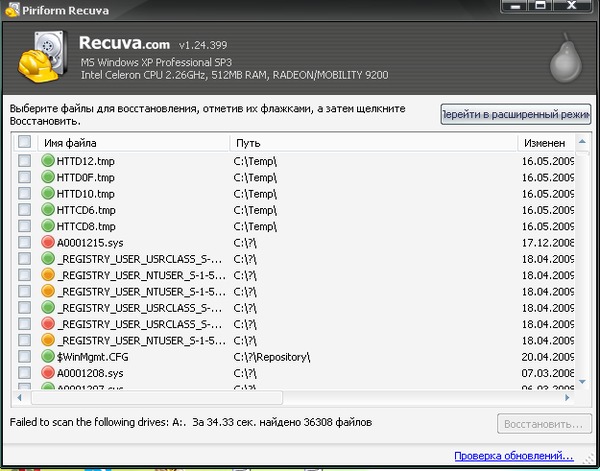Viewport: 600px width, 471px height.
Task: Click the Piriform pear logo
Action: [x=566, y=58]
